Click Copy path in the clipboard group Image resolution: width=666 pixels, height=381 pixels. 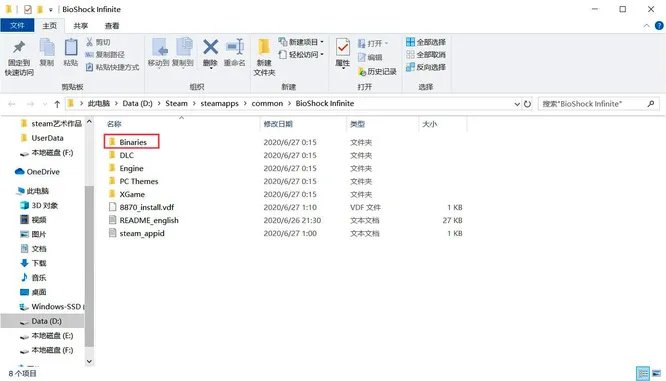[105, 54]
